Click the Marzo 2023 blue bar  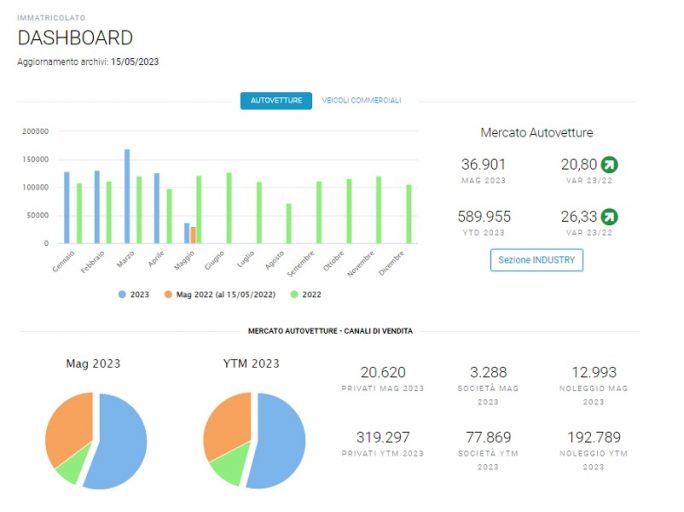(x=127, y=196)
